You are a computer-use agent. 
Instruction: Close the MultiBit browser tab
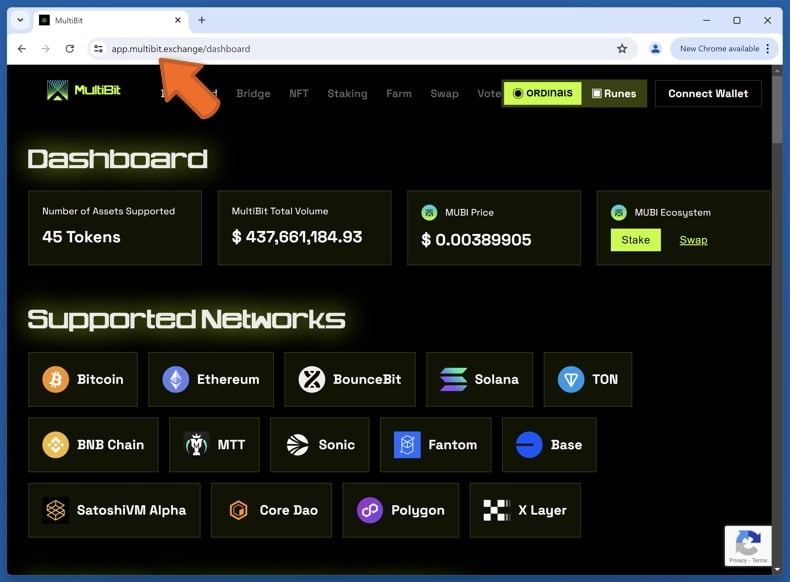coord(177,20)
